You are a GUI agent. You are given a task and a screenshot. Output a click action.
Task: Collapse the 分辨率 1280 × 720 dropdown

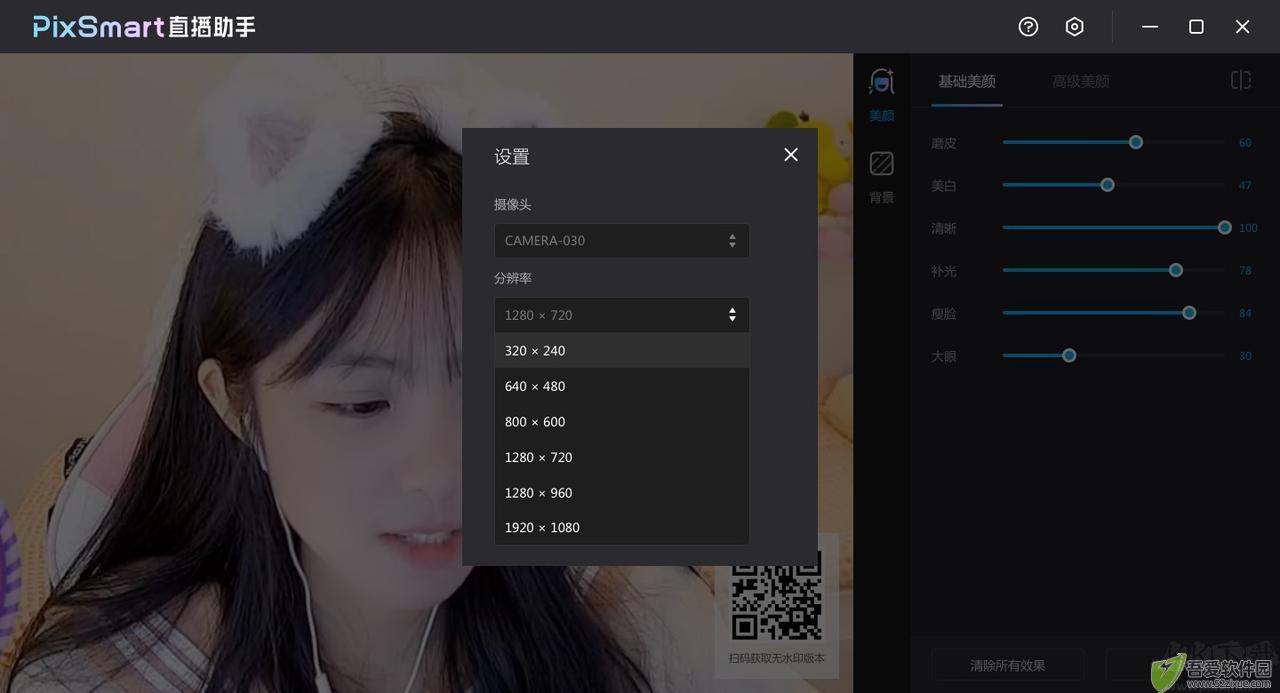tap(622, 315)
